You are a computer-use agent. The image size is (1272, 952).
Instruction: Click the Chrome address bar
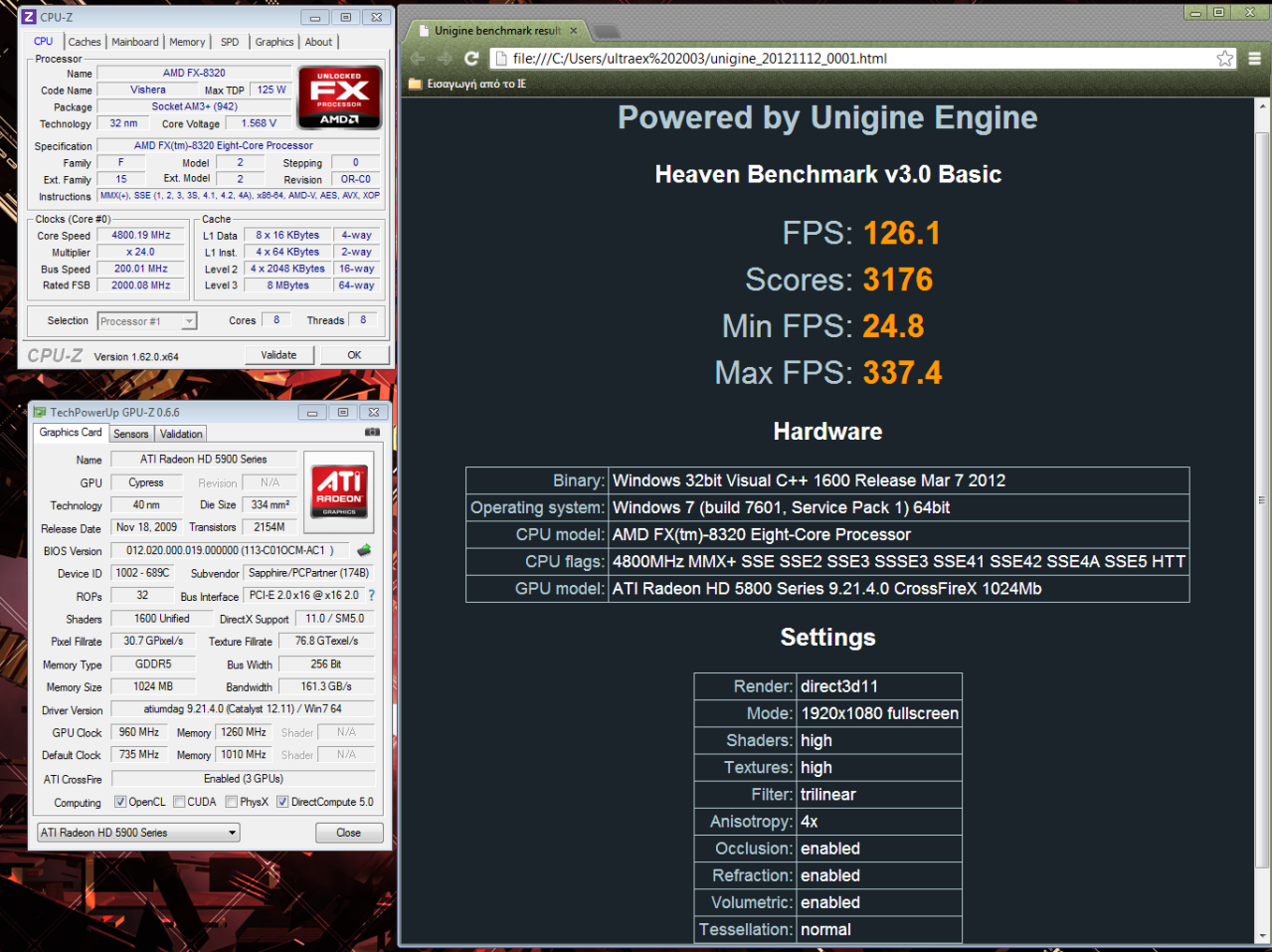point(862,59)
